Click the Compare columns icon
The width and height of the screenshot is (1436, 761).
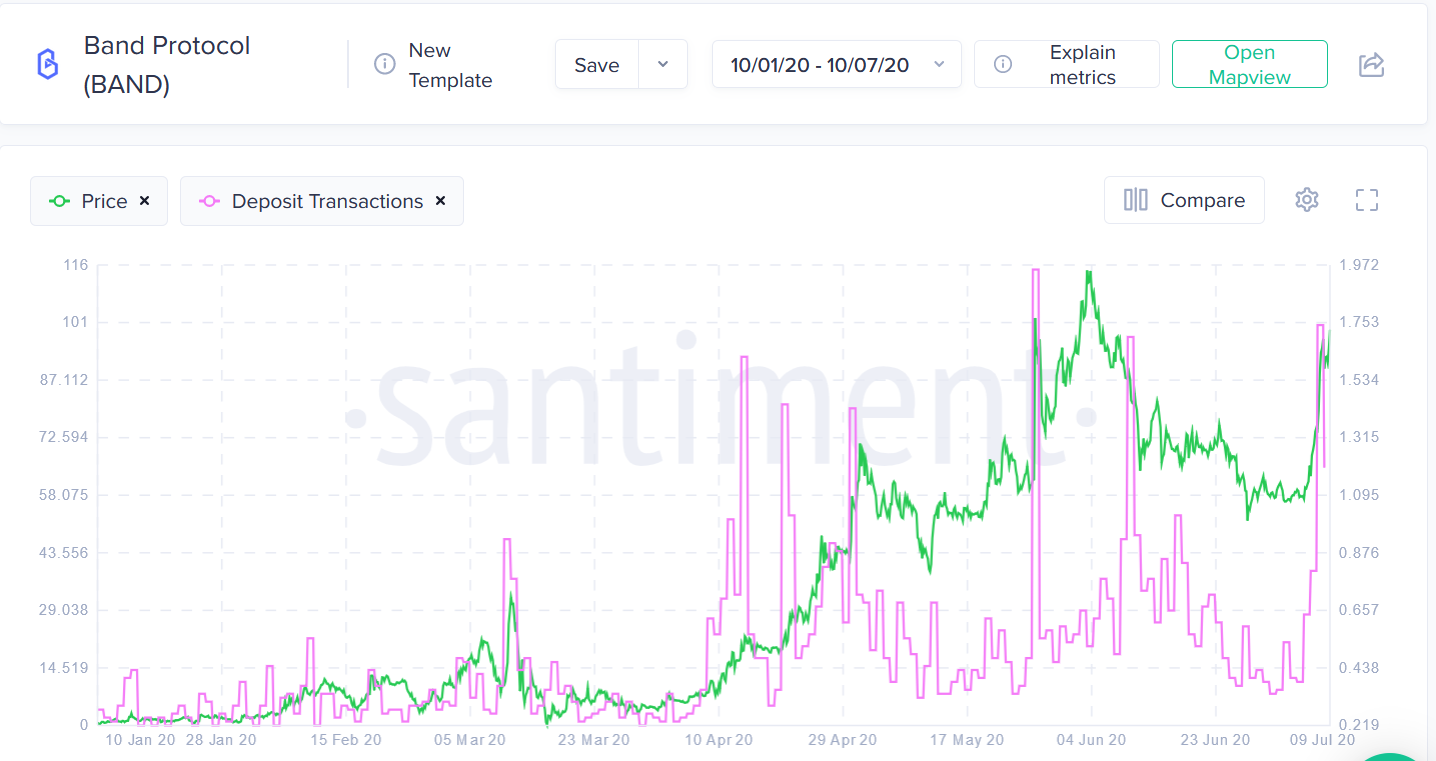[x=1136, y=200]
